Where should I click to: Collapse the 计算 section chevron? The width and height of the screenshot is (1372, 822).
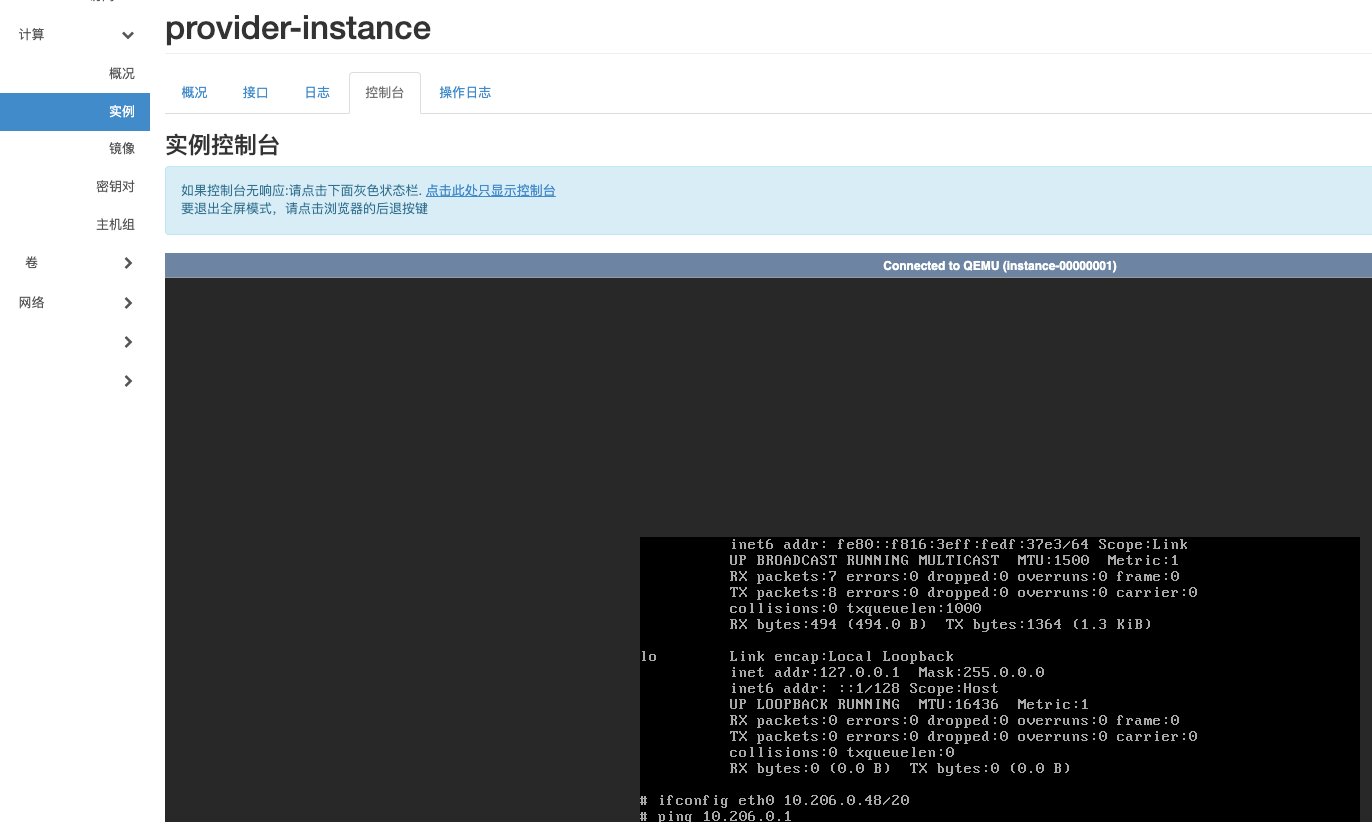128,35
